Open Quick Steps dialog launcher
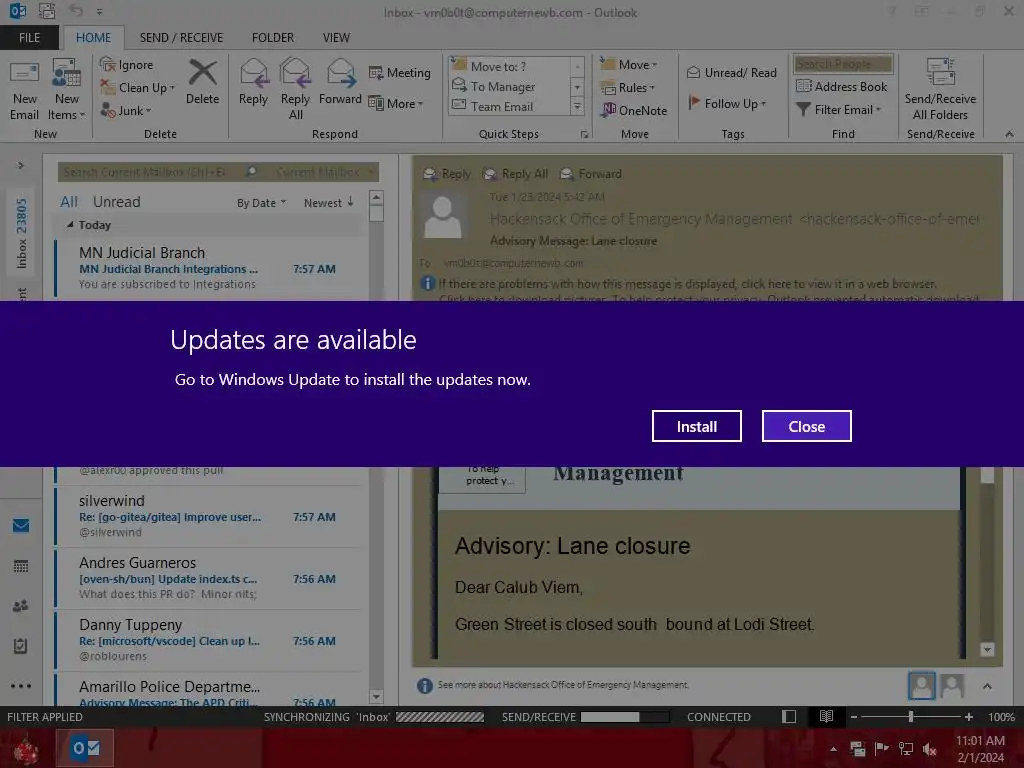The image size is (1024, 768). point(584,135)
